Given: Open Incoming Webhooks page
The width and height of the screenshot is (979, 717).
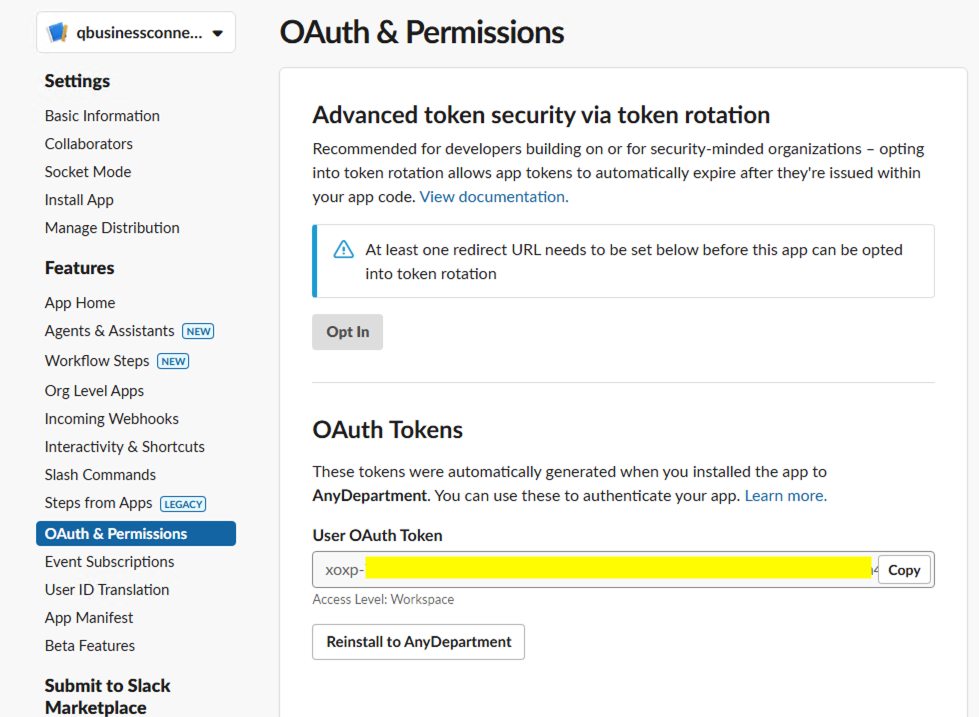Looking at the screenshot, I should (x=112, y=419).
